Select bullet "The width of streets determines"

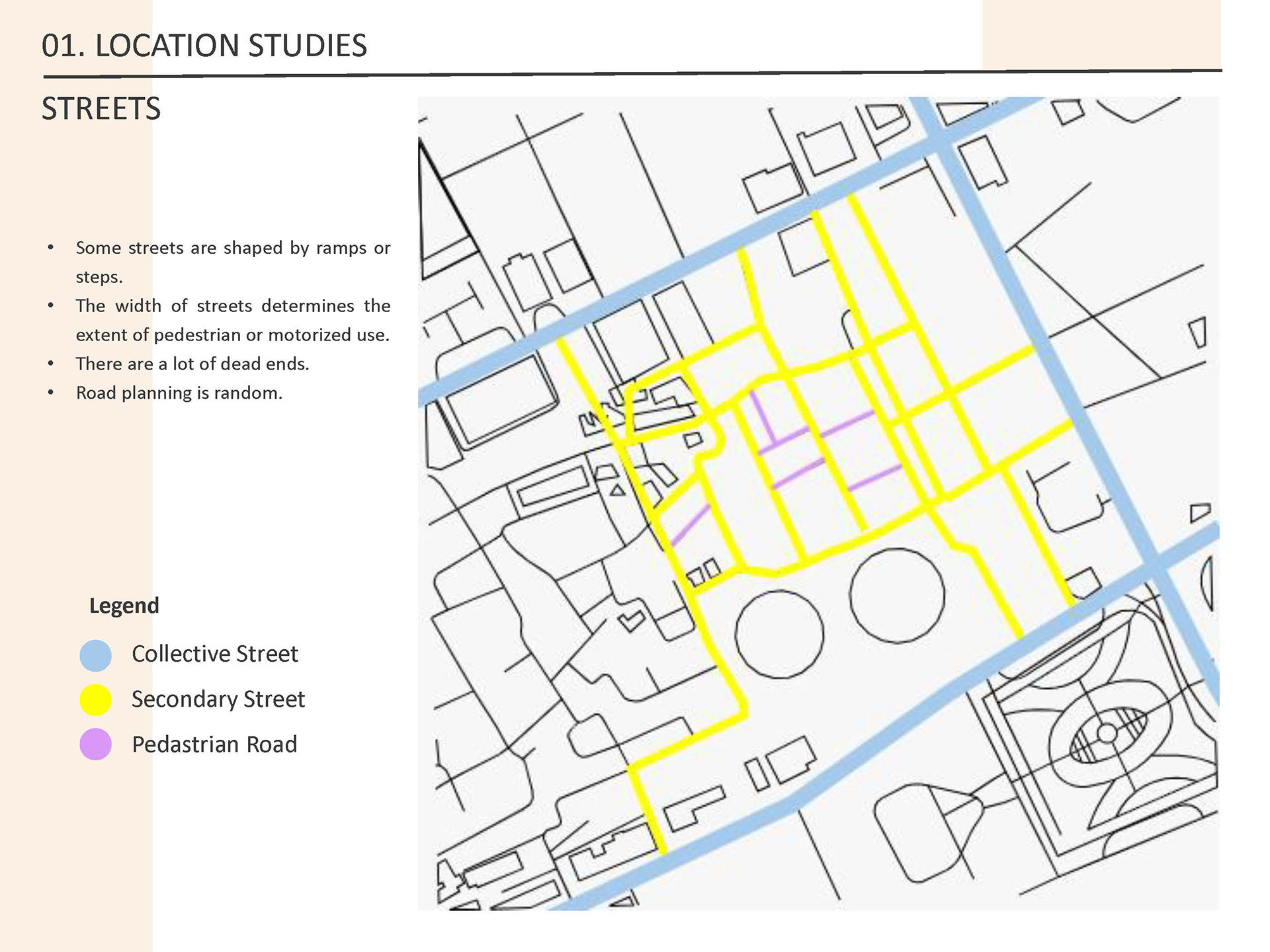[x=233, y=320]
